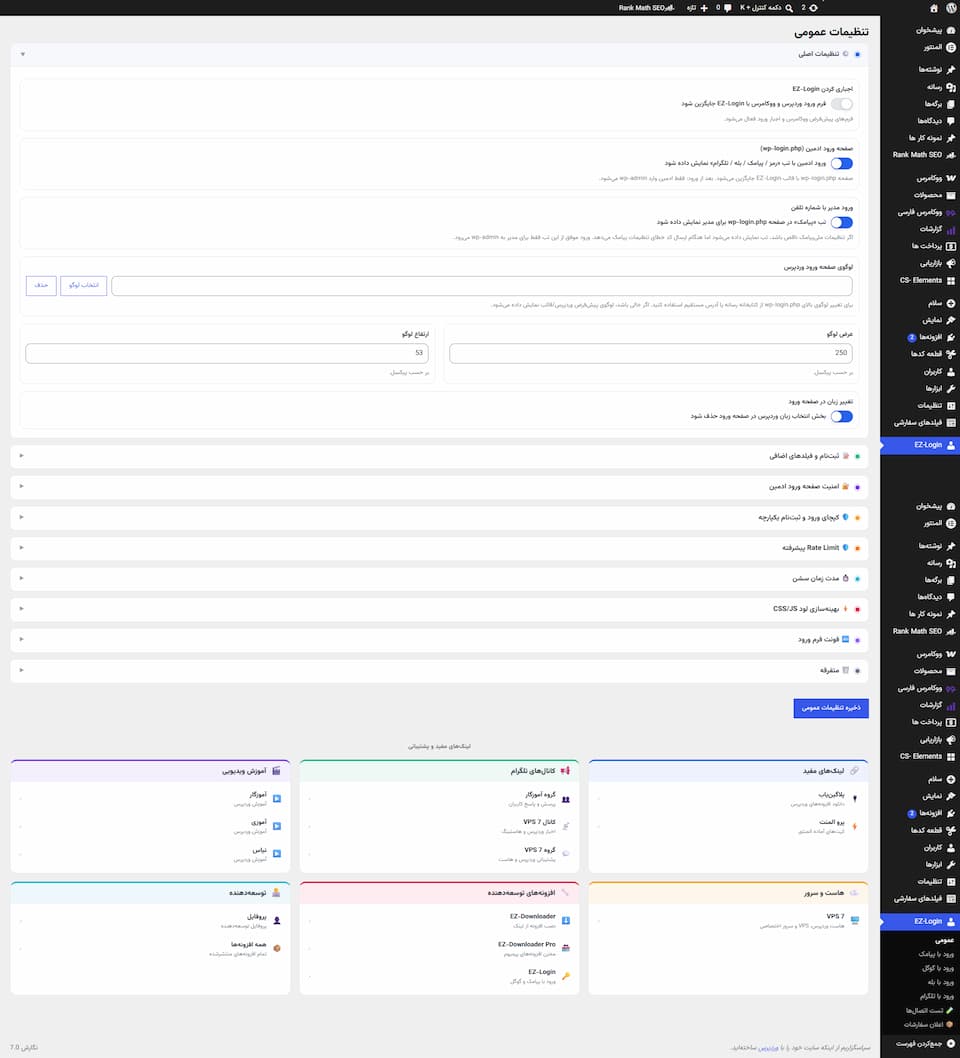
Task: Toggle the صفحه ورود ادمین wp-login.php switch
Action: point(842,163)
